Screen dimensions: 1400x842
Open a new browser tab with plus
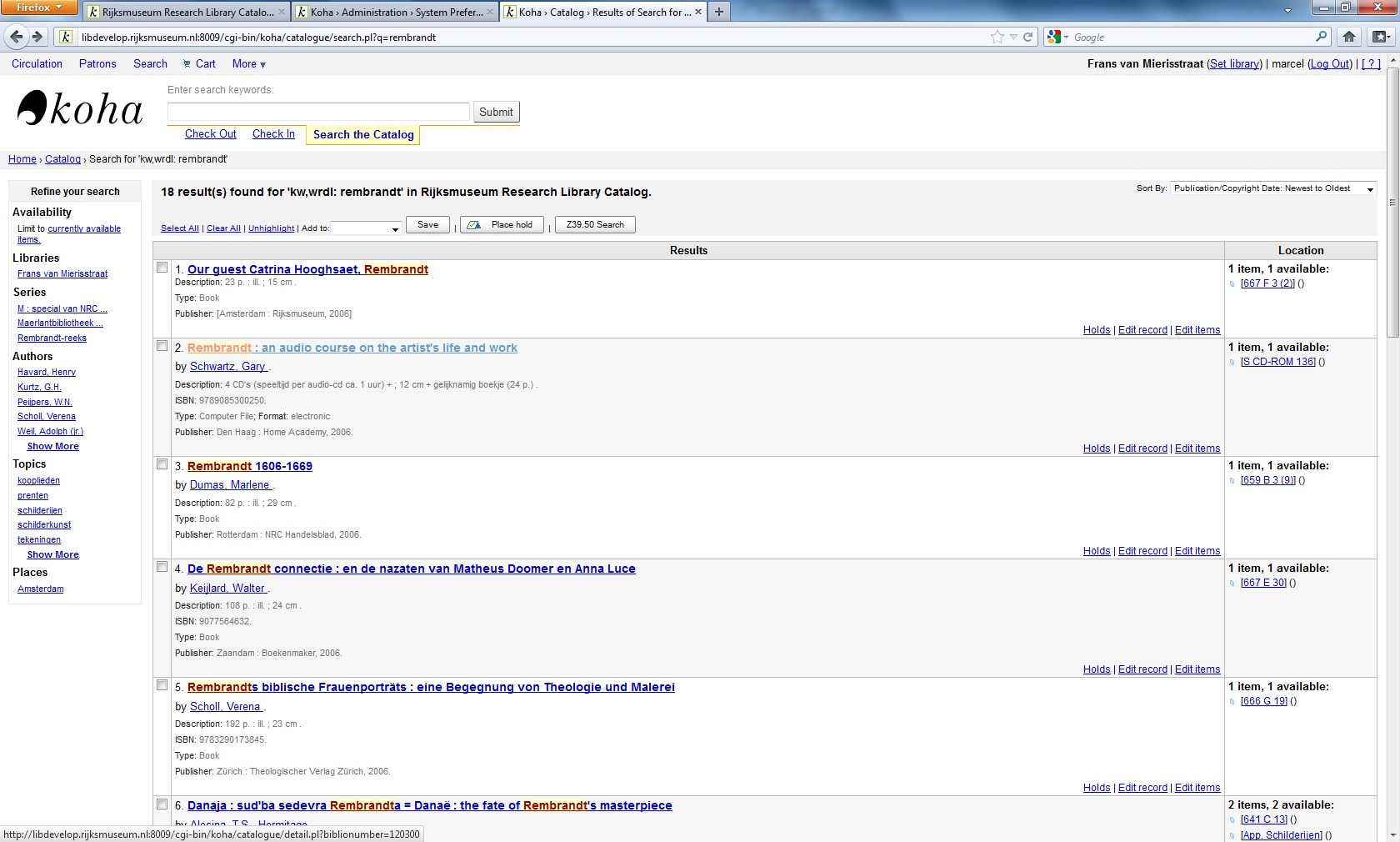point(718,12)
